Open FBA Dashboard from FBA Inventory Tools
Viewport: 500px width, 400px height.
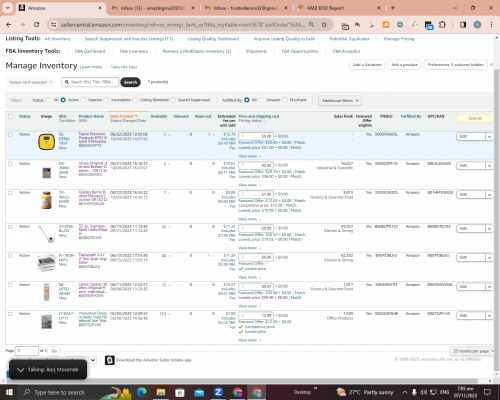[x=90, y=51]
